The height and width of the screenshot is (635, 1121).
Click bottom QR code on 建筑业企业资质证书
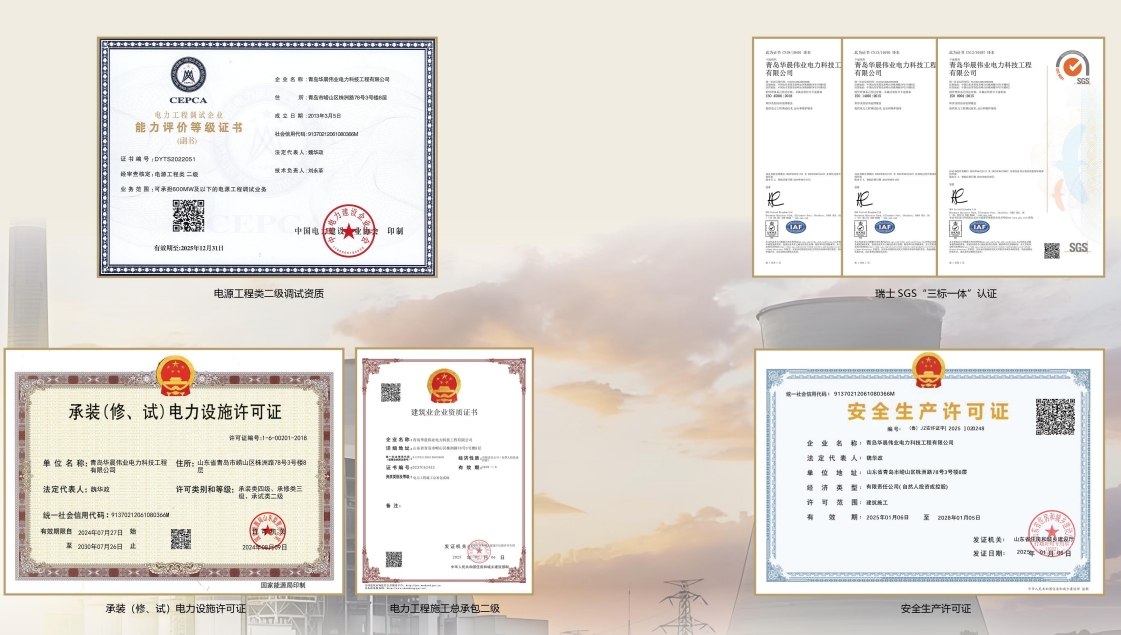click(393, 558)
